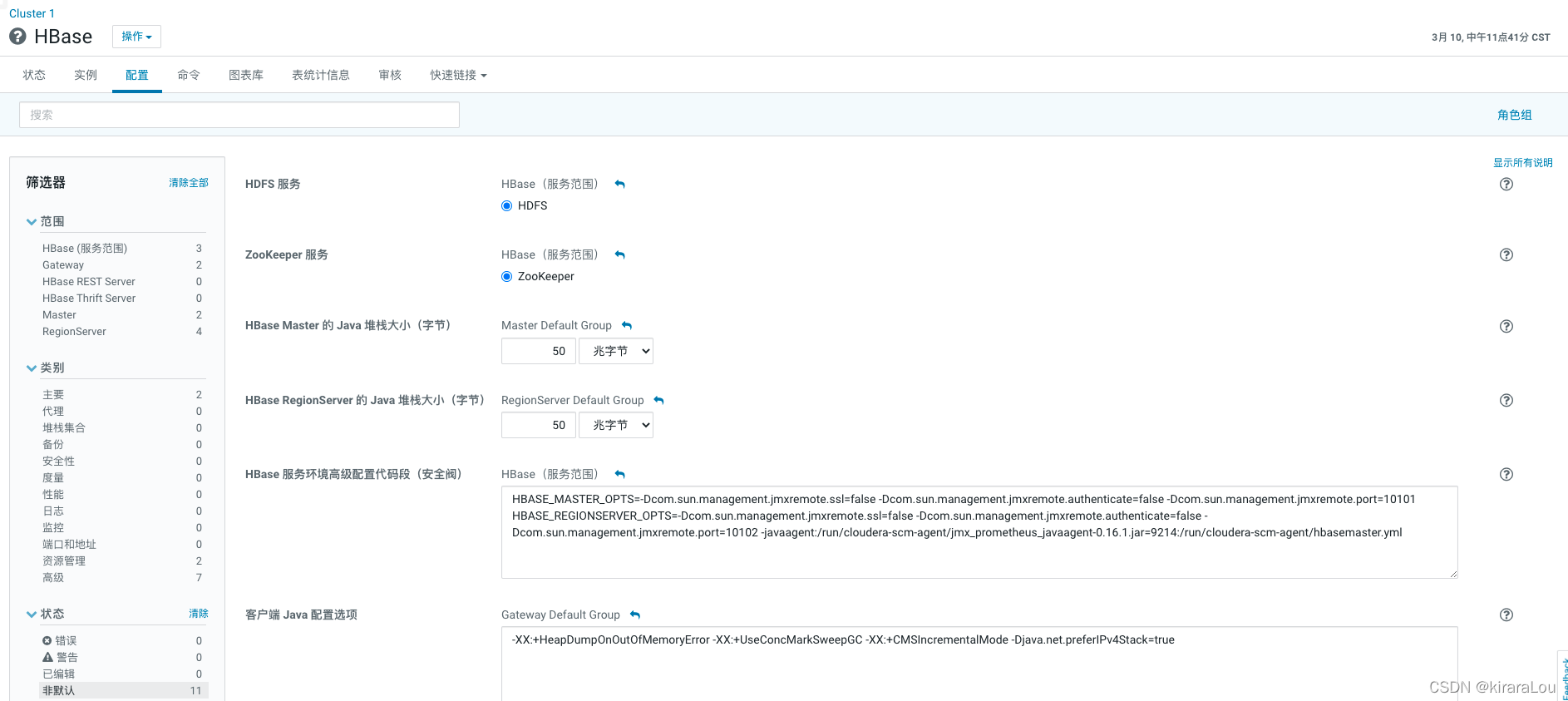Open Master heap size unit 兆字节 dropdown

pyautogui.click(x=616, y=351)
